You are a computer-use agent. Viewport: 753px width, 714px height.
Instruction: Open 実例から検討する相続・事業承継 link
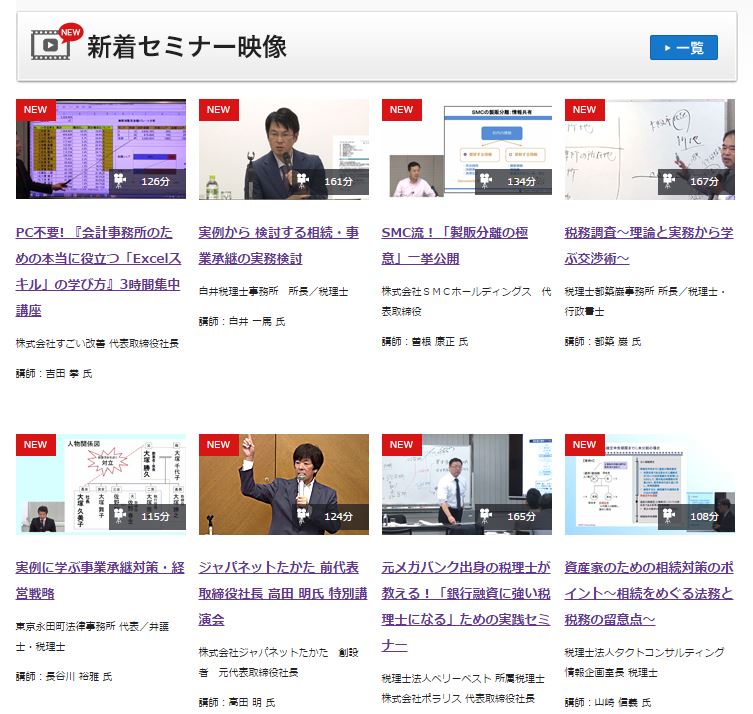pyautogui.click(x=279, y=245)
